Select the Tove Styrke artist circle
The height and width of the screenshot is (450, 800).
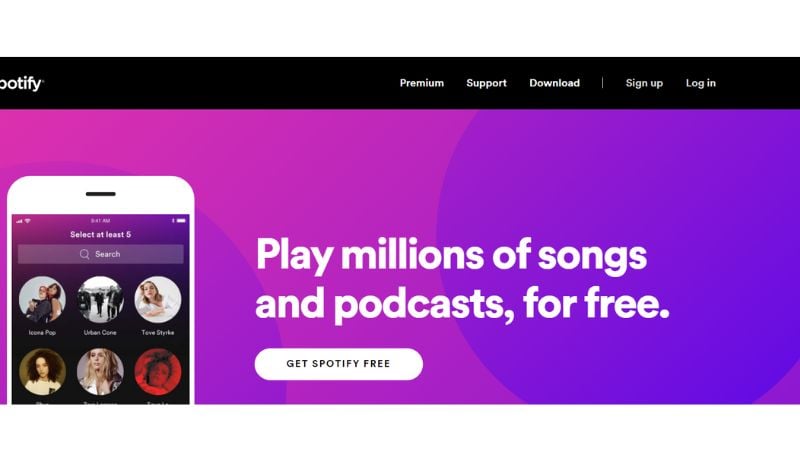click(158, 299)
